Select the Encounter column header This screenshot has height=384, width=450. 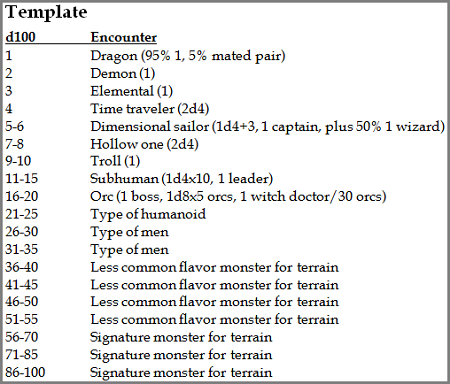tap(124, 37)
